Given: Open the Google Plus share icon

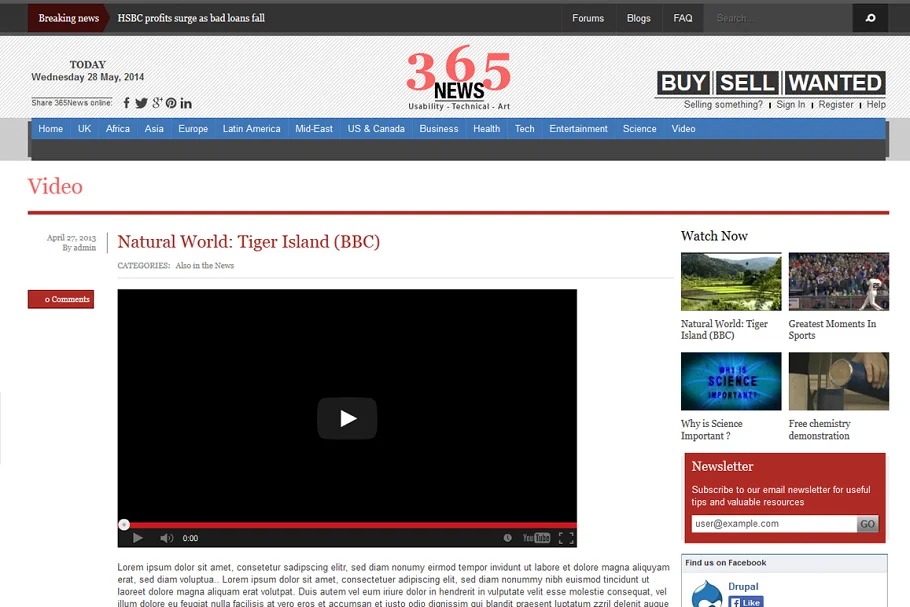Looking at the screenshot, I should [x=157, y=103].
